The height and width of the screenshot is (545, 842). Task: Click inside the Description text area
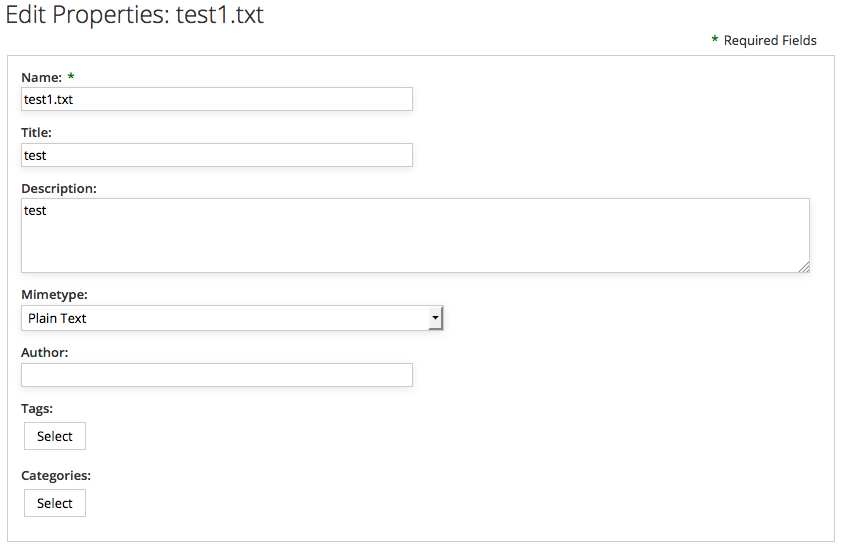[415, 235]
